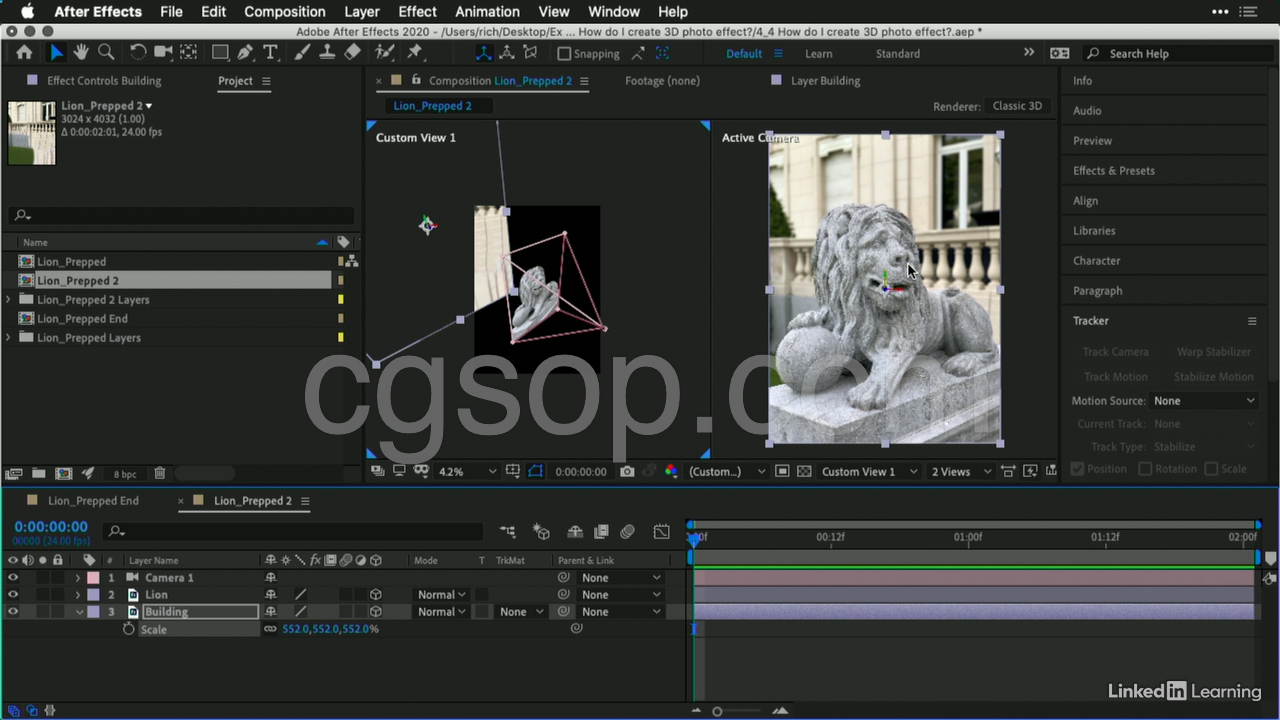Go to the Home screen icon

click(24, 53)
